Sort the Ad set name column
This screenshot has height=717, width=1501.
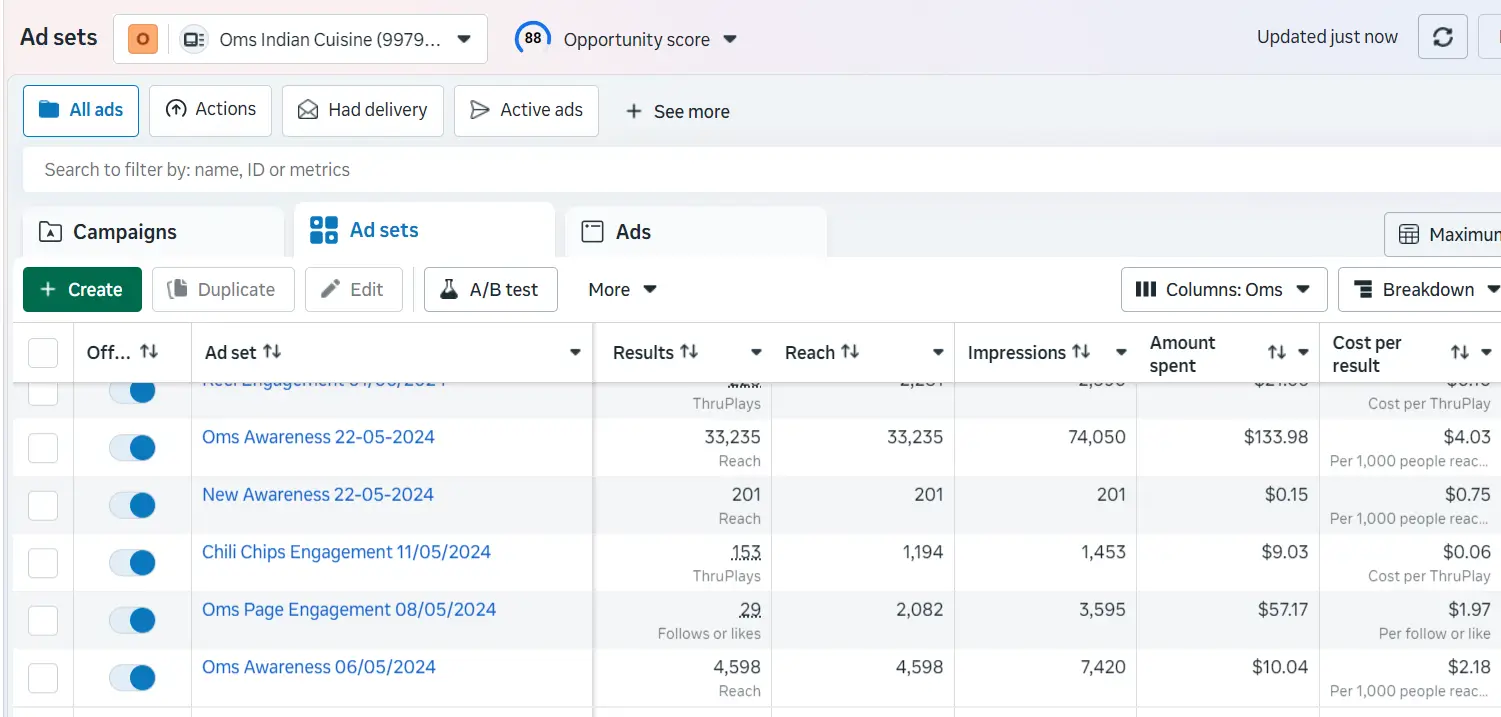coord(272,352)
